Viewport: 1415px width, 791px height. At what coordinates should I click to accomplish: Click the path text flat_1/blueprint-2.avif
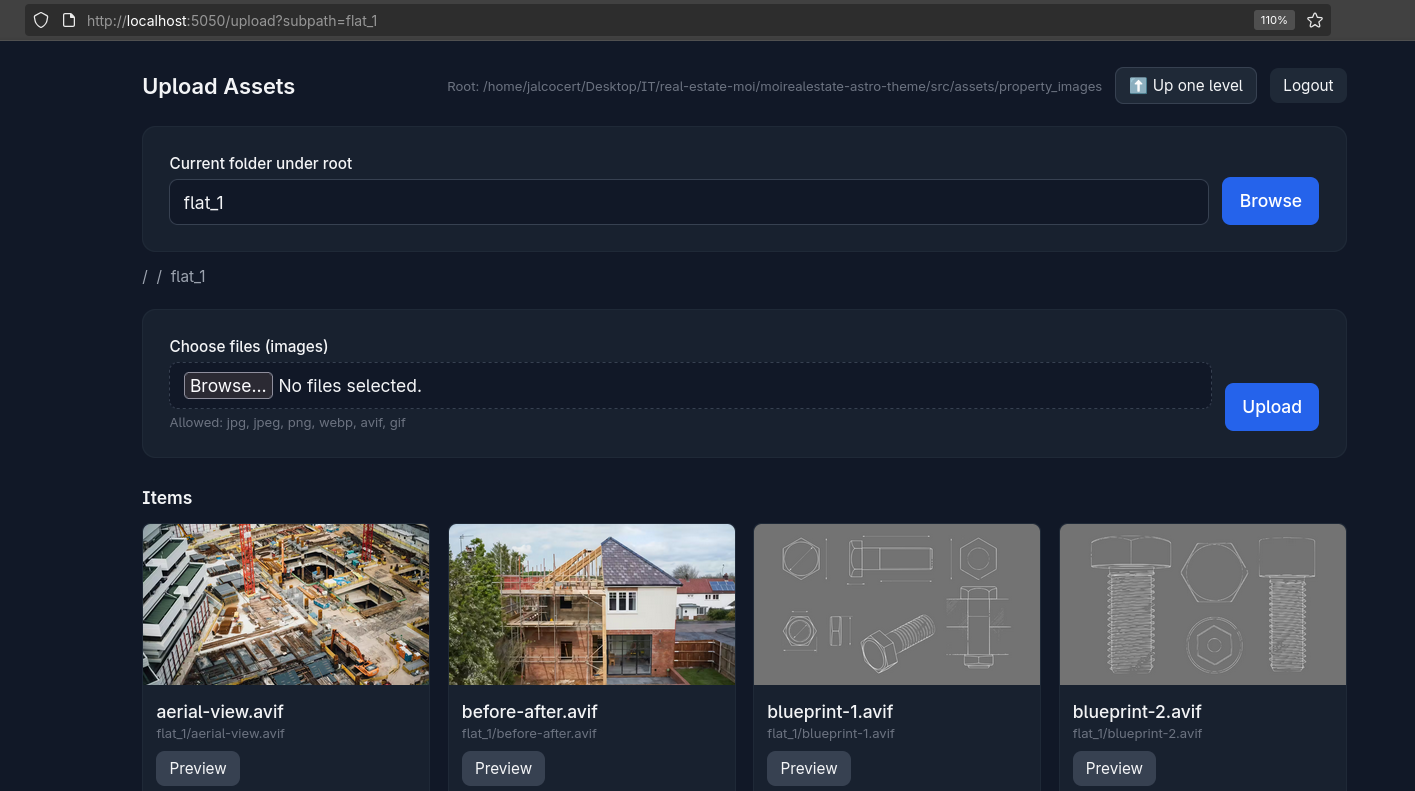point(1137,734)
